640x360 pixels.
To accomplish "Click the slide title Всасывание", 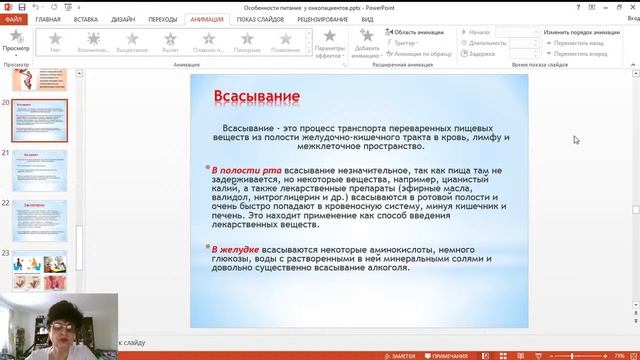I will click(x=257, y=96).
